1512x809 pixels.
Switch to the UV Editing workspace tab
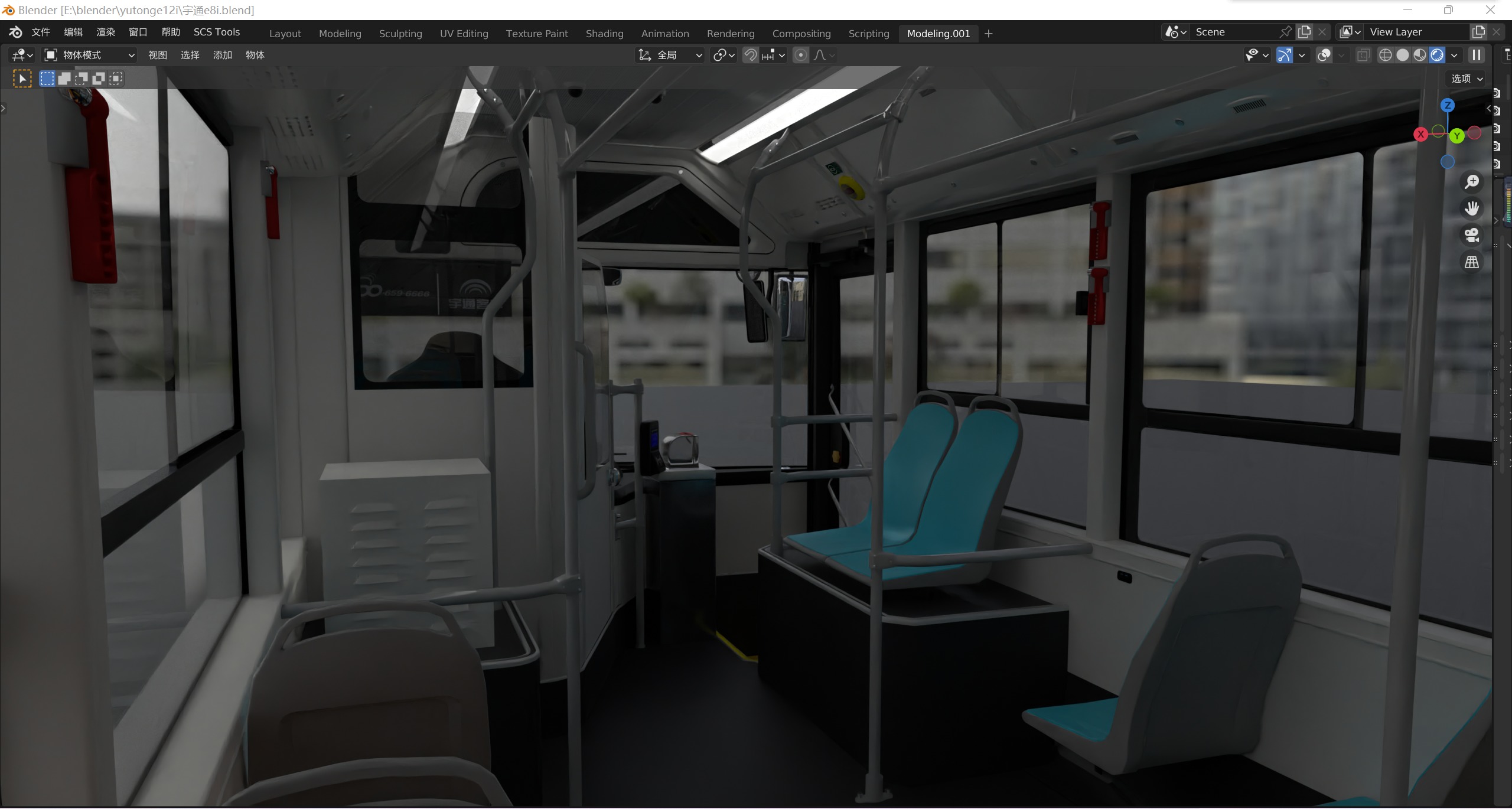pos(464,34)
